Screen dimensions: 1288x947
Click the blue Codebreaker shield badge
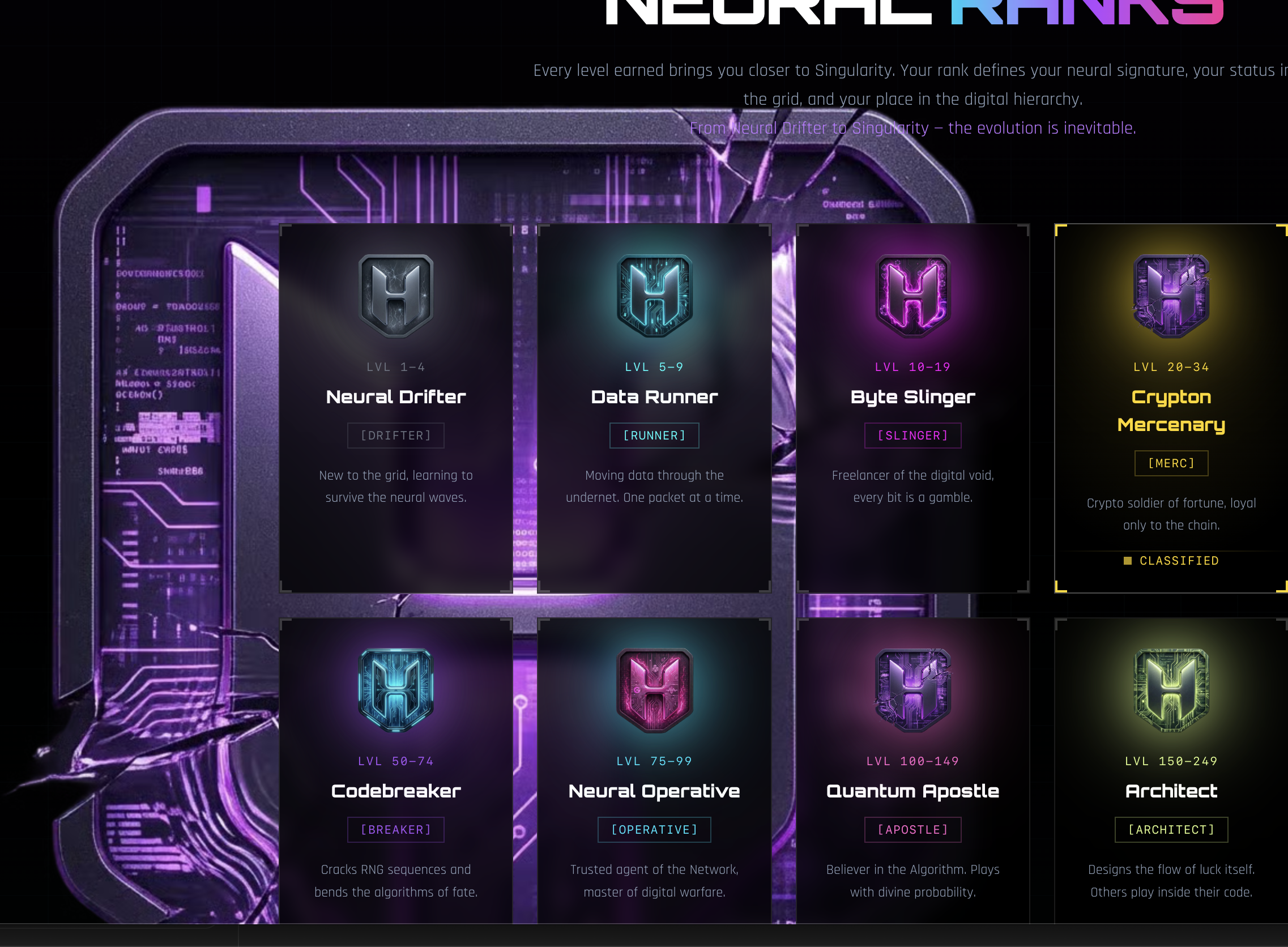point(395,690)
